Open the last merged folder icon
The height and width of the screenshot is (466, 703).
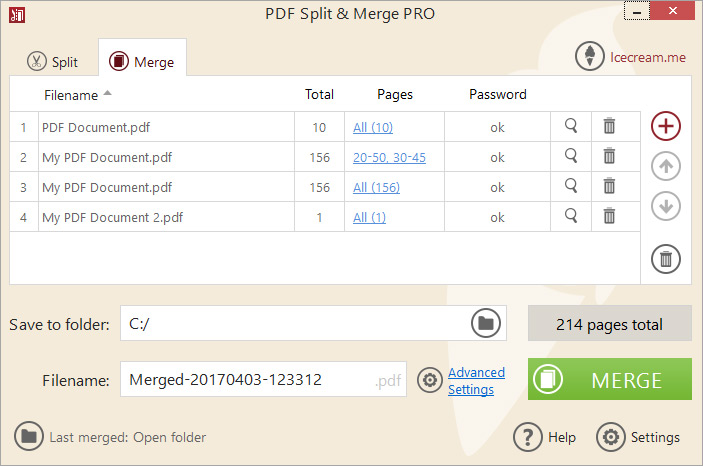coord(29,437)
